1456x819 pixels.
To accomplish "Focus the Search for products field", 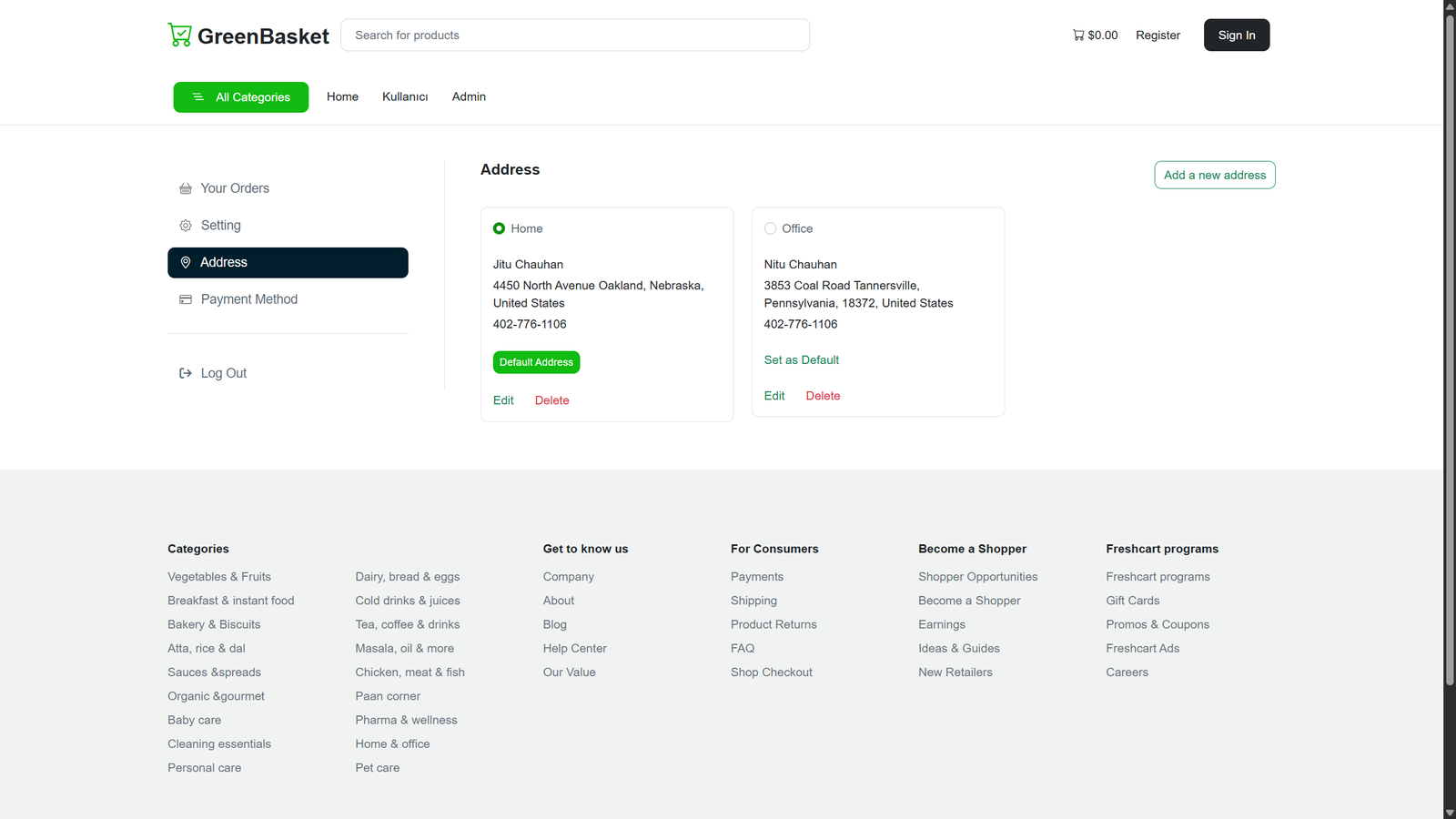I will (x=575, y=35).
